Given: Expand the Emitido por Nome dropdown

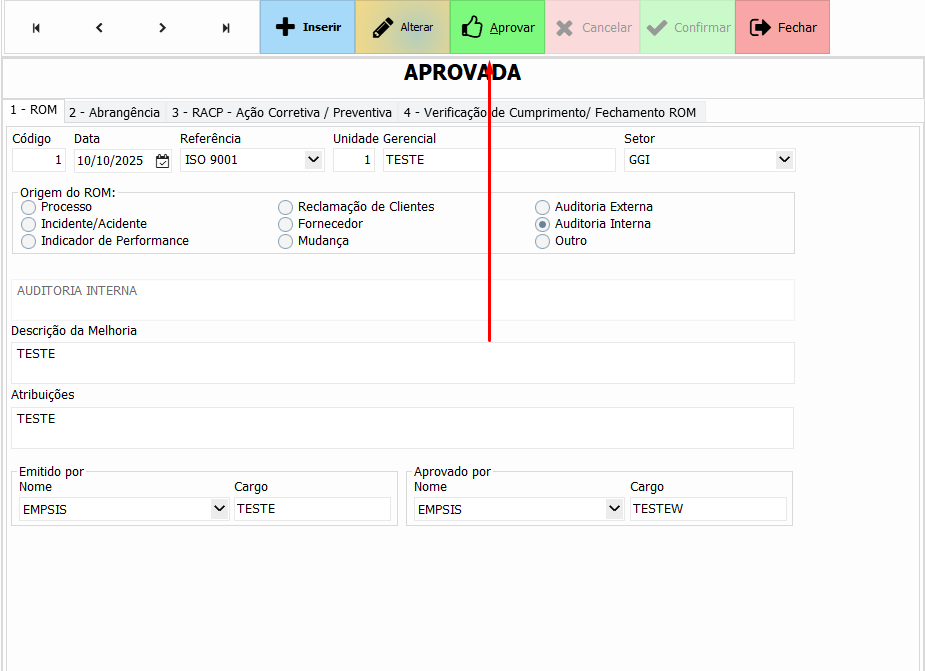Looking at the screenshot, I should click(x=219, y=508).
